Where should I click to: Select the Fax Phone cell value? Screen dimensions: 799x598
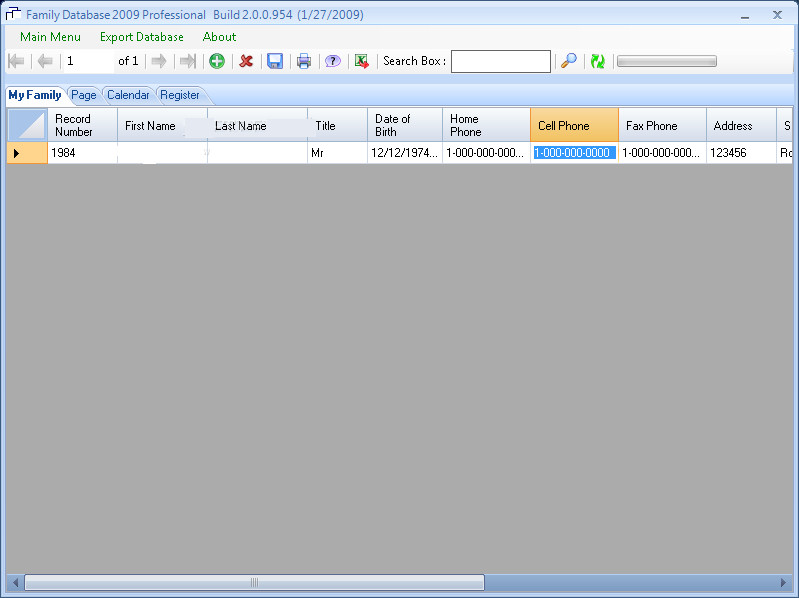pyautogui.click(x=662, y=153)
